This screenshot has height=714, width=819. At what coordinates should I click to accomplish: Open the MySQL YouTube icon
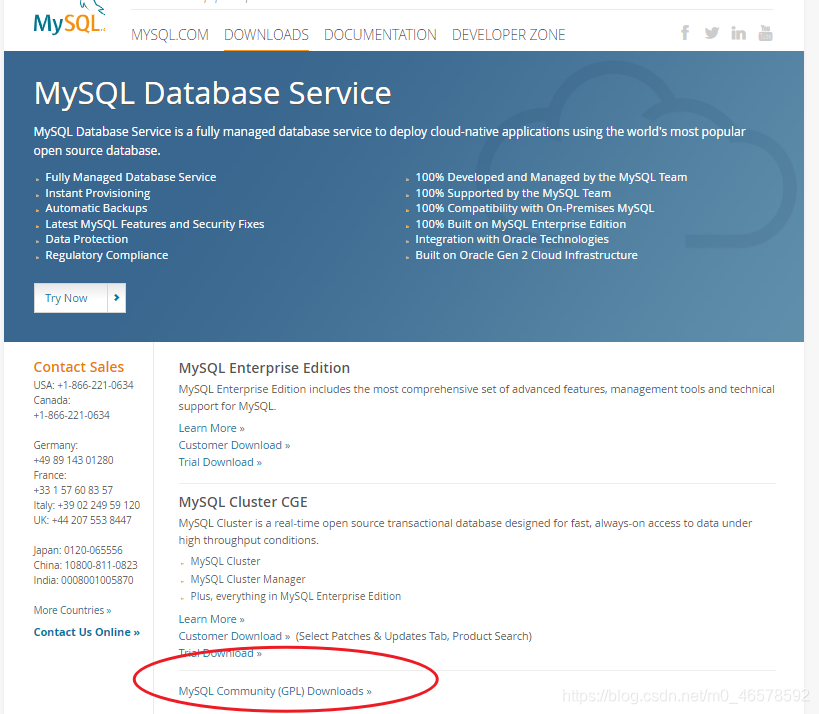click(765, 33)
